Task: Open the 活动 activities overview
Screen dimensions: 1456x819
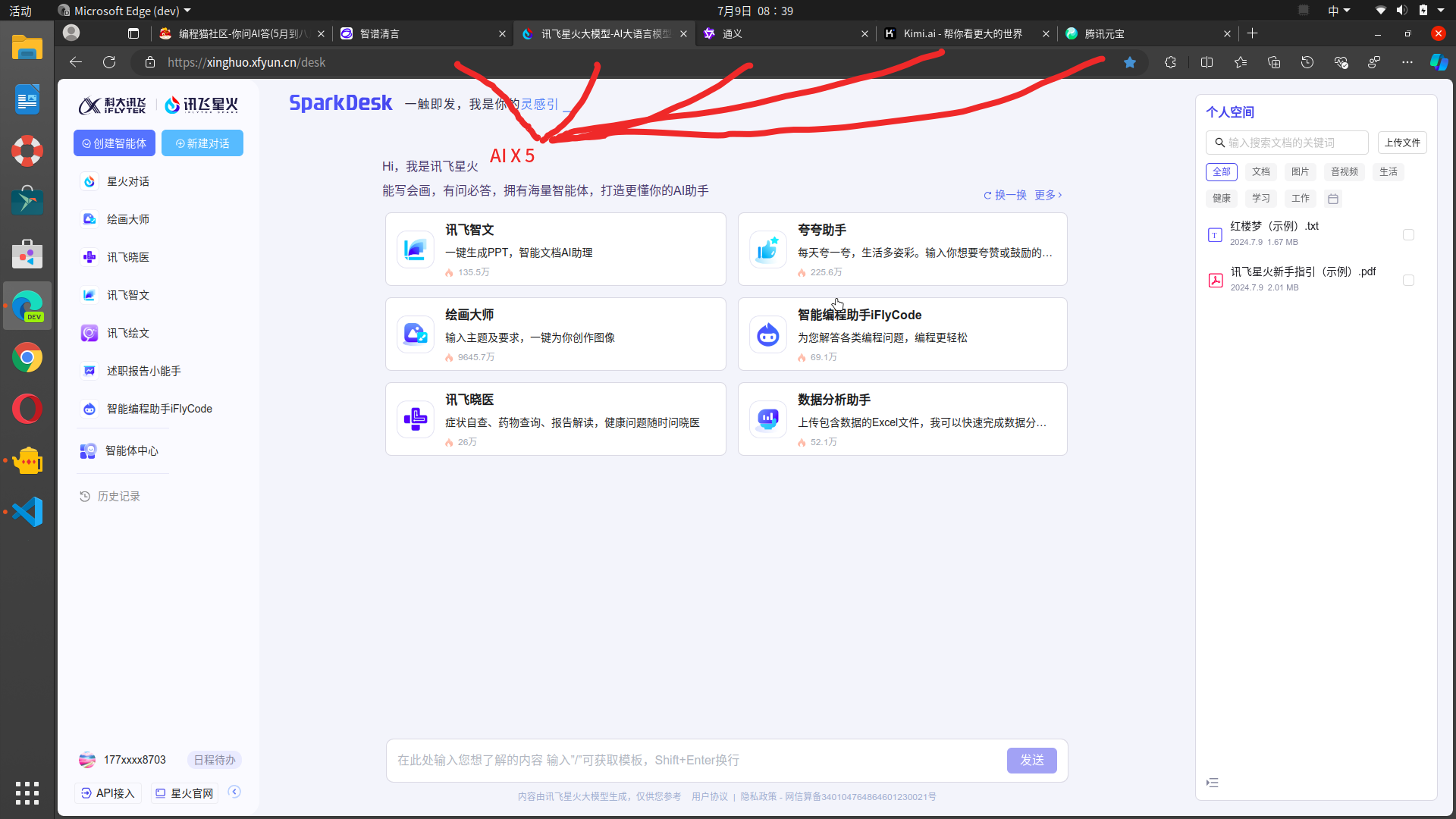Action: click(20, 11)
